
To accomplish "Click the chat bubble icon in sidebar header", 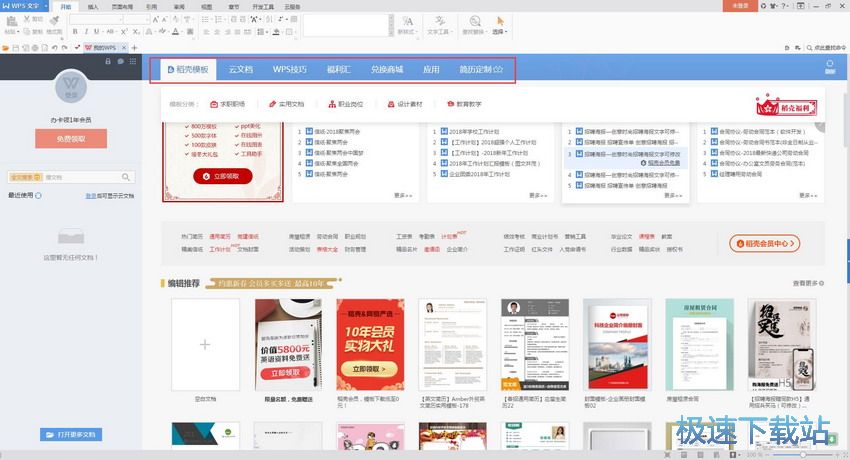I will [x=120, y=61].
